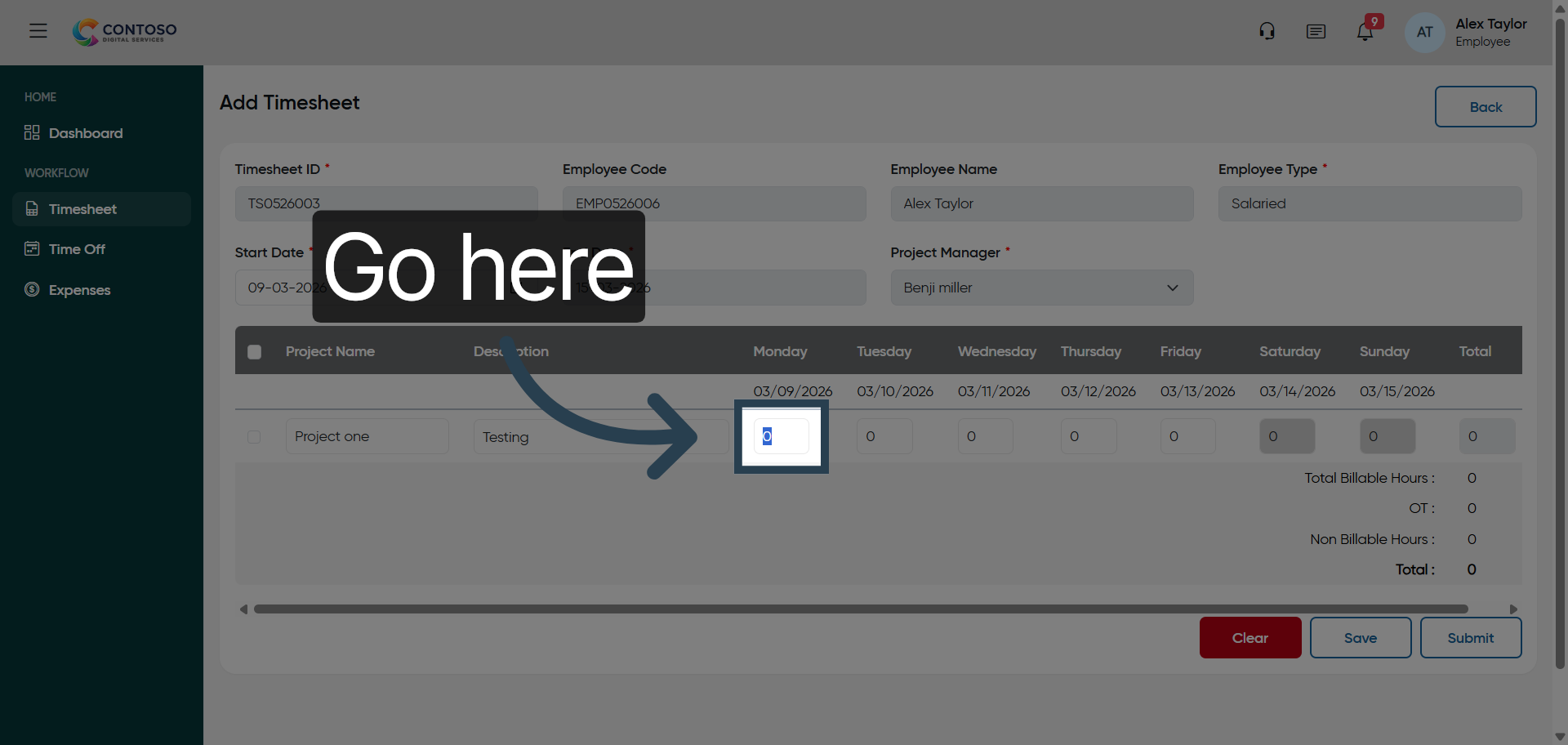
Task: Select the Timesheet sidebar icon
Action: 31,209
